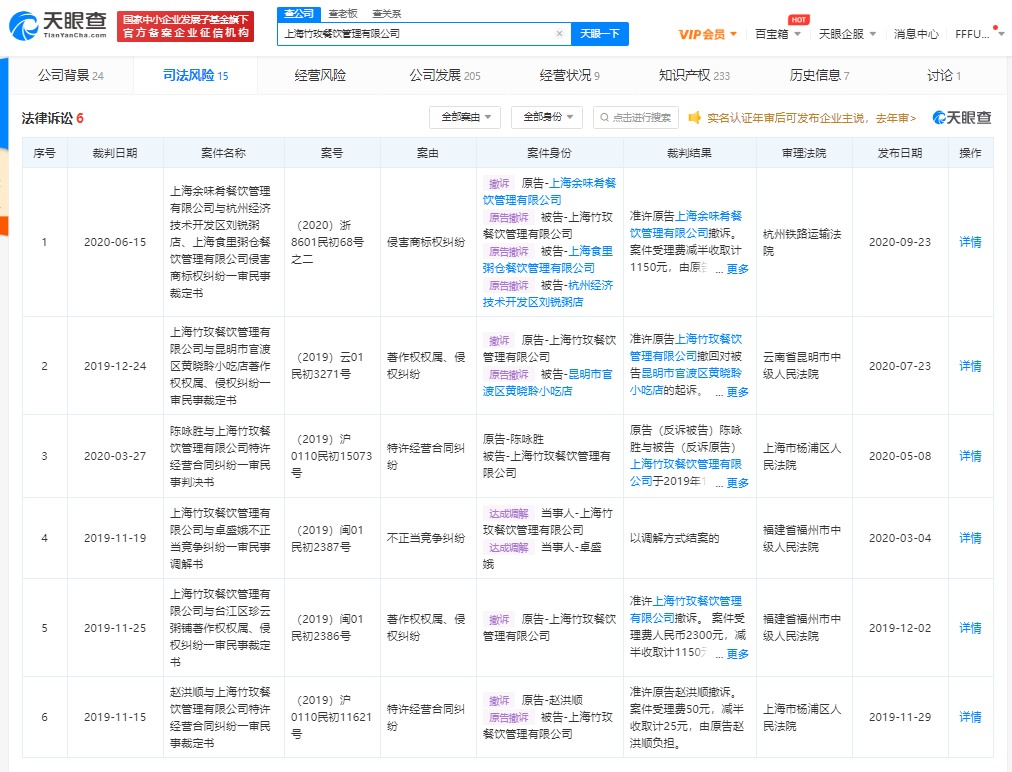1012x772 pixels.
Task: Open 详情 for the 2019-11-19 case
Action: pos(970,538)
